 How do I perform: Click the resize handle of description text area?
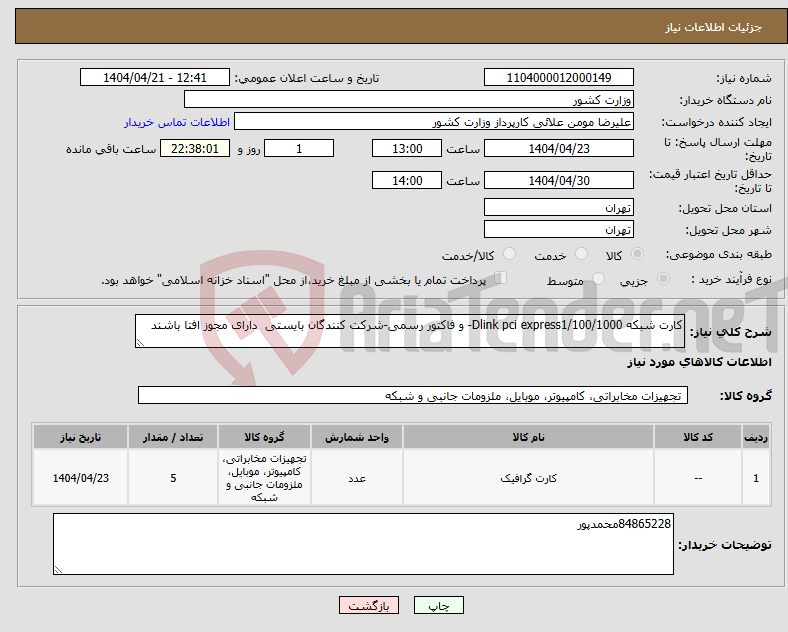click(x=140, y=343)
